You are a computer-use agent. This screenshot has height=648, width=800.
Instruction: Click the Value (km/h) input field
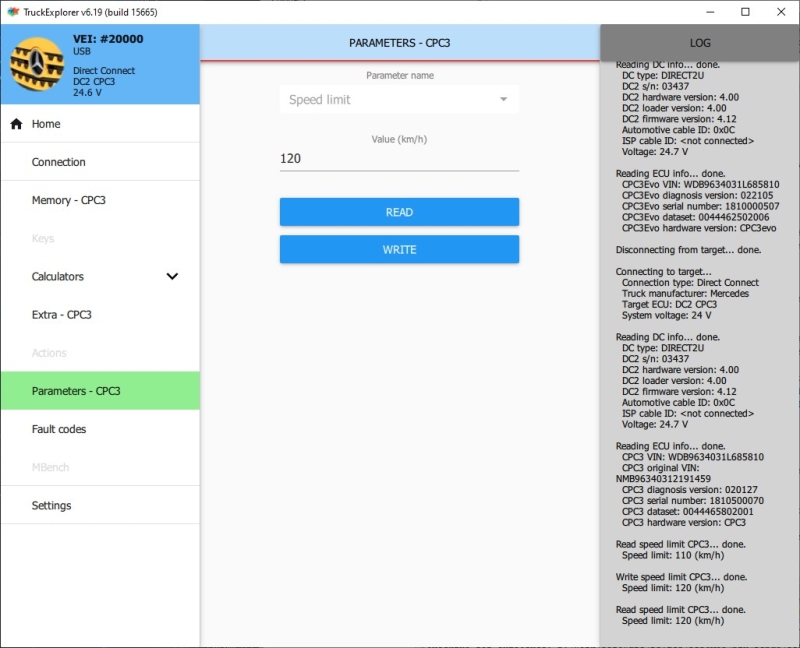pos(399,159)
